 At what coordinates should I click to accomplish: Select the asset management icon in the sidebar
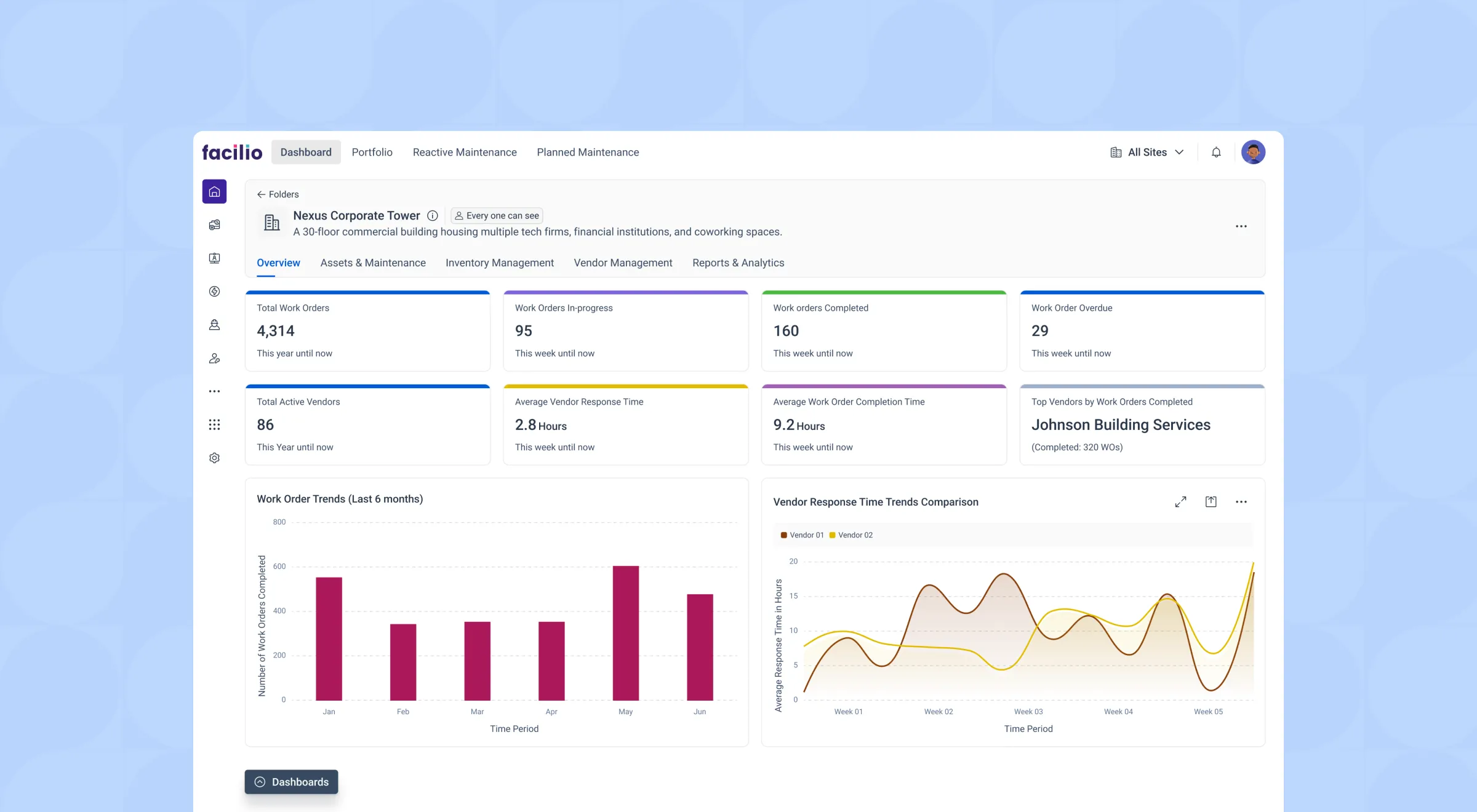[x=214, y=225]
